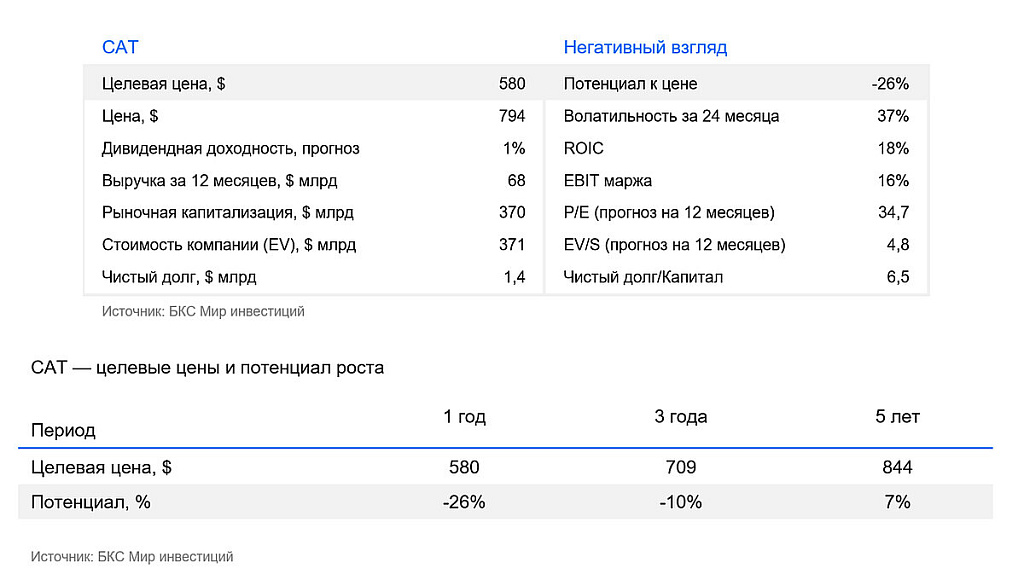This screenshot has height=580, width=1024.
Task: Click the Чистый долг/Капитал value 6,5
Action: click(897, 277)
